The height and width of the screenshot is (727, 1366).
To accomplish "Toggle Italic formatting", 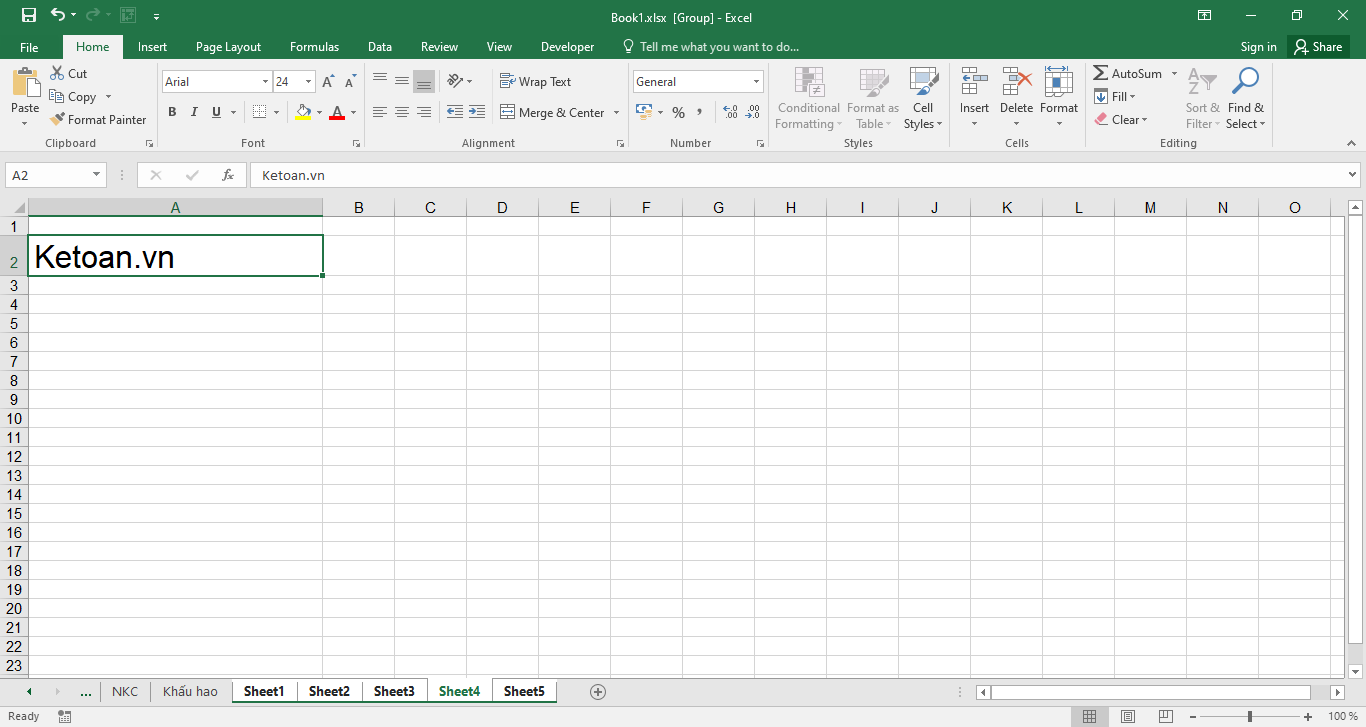I will coord(194,113).
